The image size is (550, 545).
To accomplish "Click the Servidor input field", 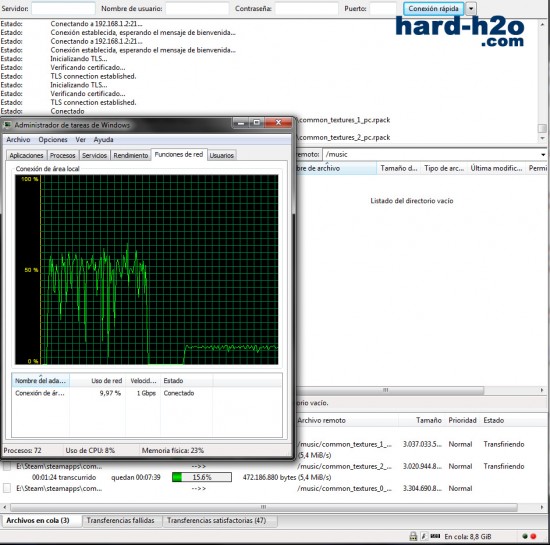I will pyautogui.click(x=63, y=8).
